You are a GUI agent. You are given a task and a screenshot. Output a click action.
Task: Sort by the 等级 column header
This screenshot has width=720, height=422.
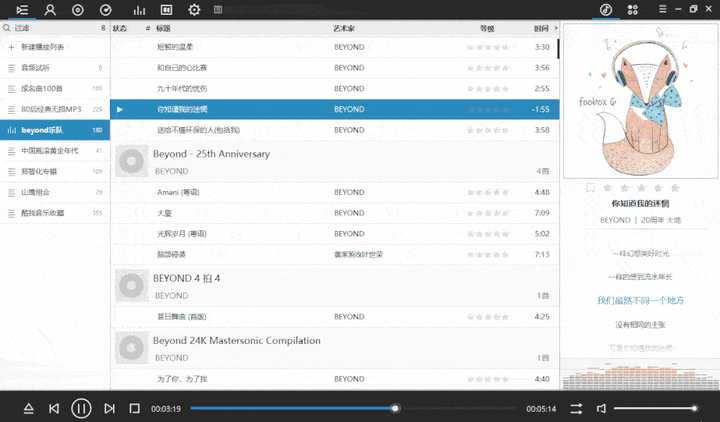pyautogui.click(x=487, y=28)
